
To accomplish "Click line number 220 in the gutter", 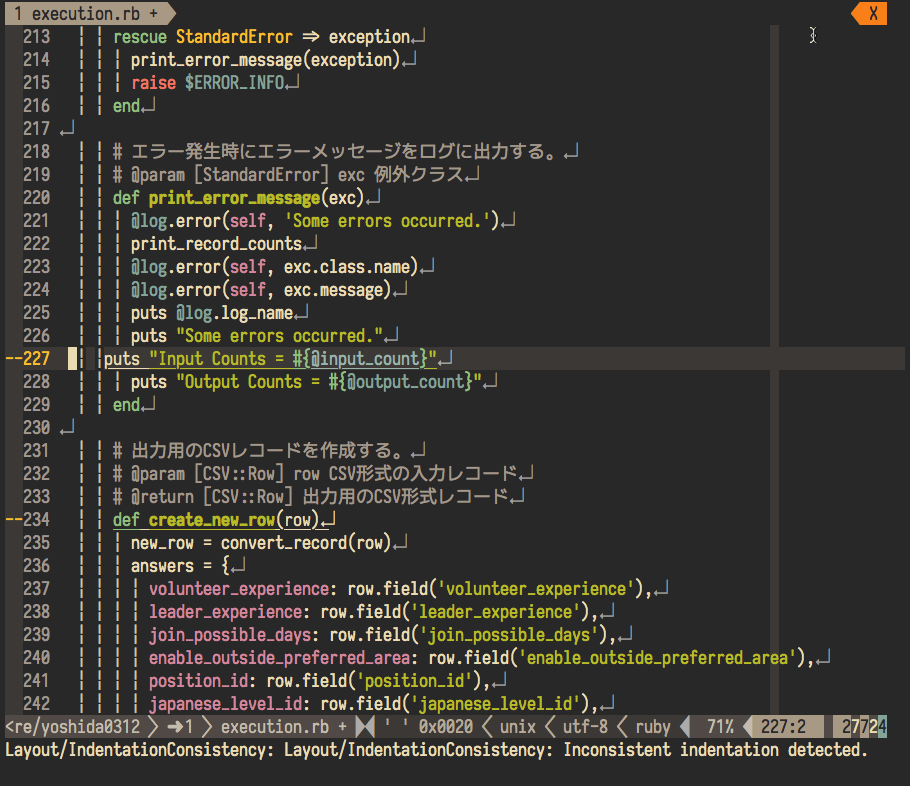I will point(36,198).
